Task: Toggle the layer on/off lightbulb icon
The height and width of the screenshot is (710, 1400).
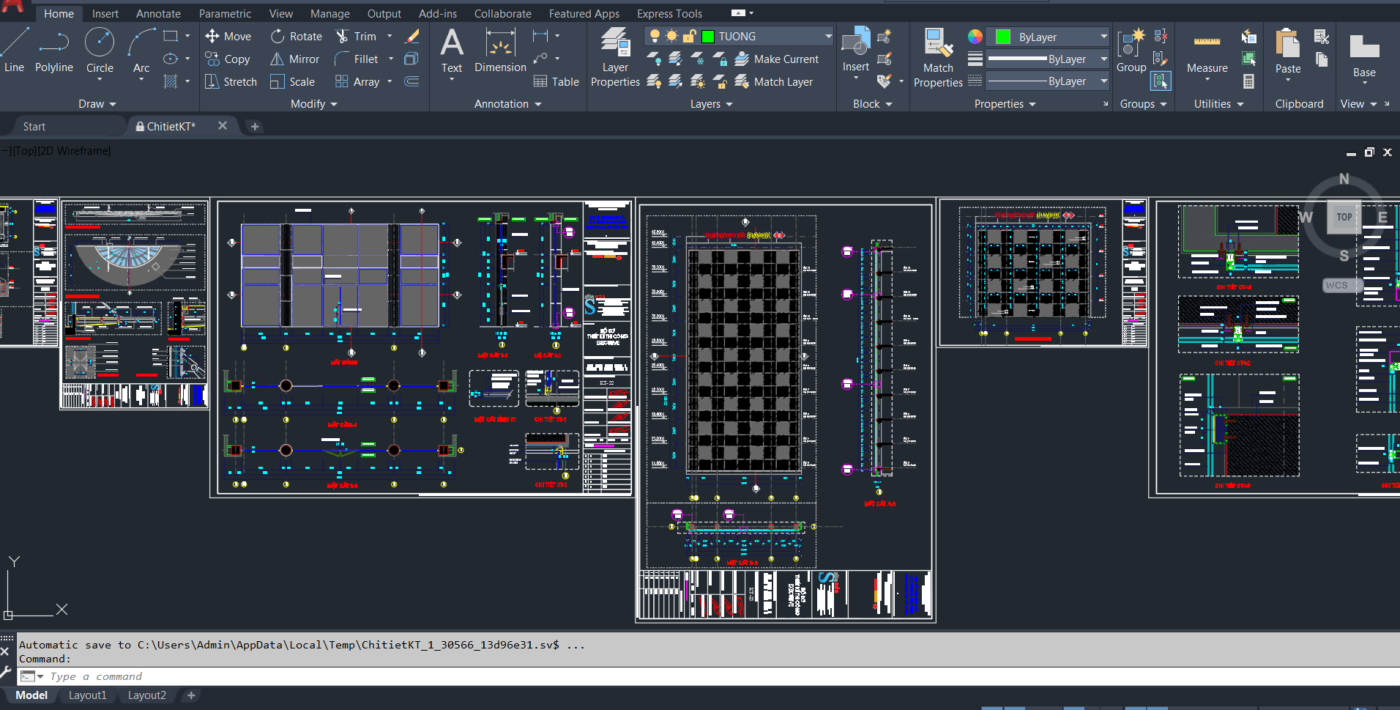Action: pyautogui.click(x=655, y=36)
